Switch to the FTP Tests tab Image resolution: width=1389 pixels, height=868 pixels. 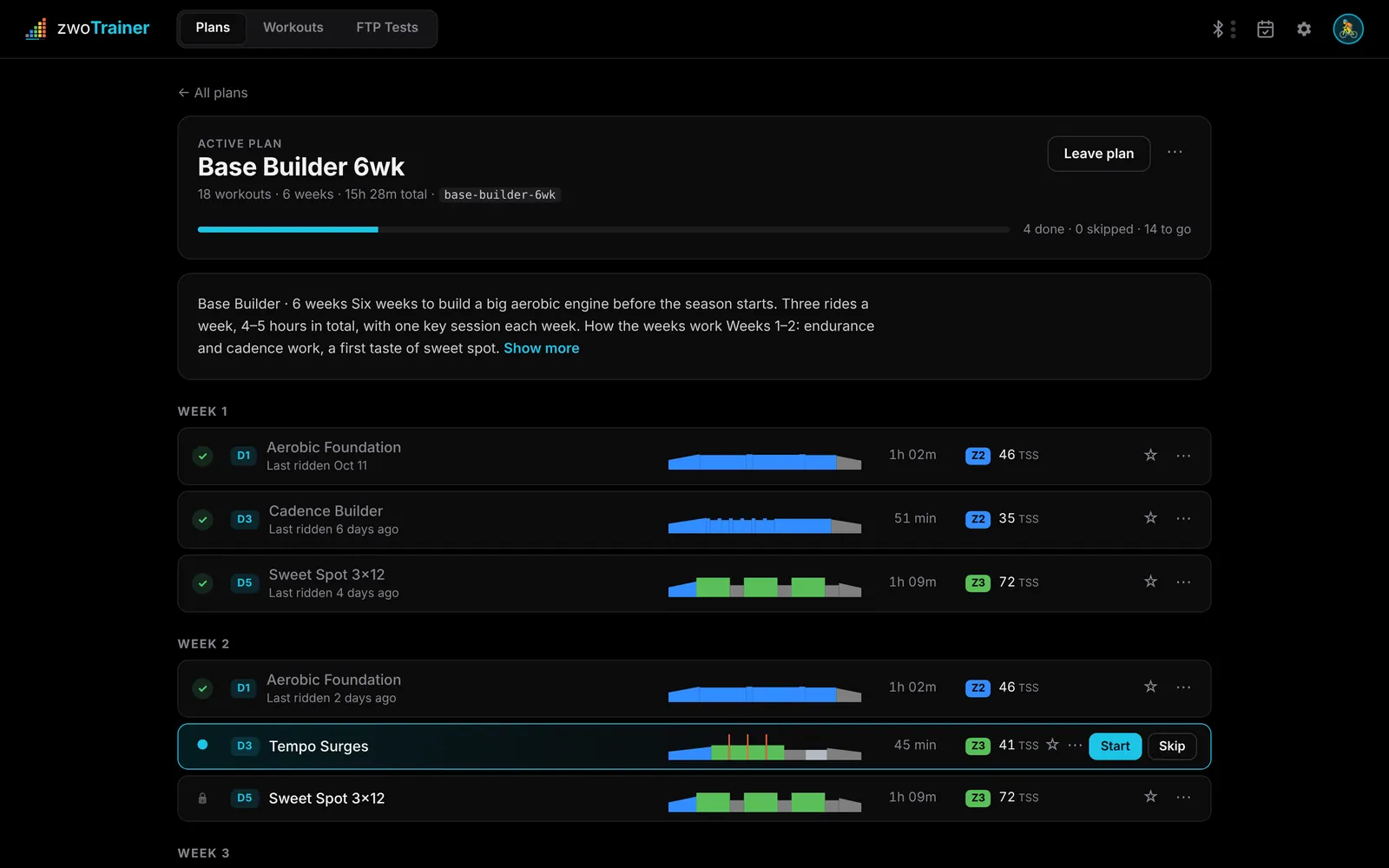(x=387, y=28)
